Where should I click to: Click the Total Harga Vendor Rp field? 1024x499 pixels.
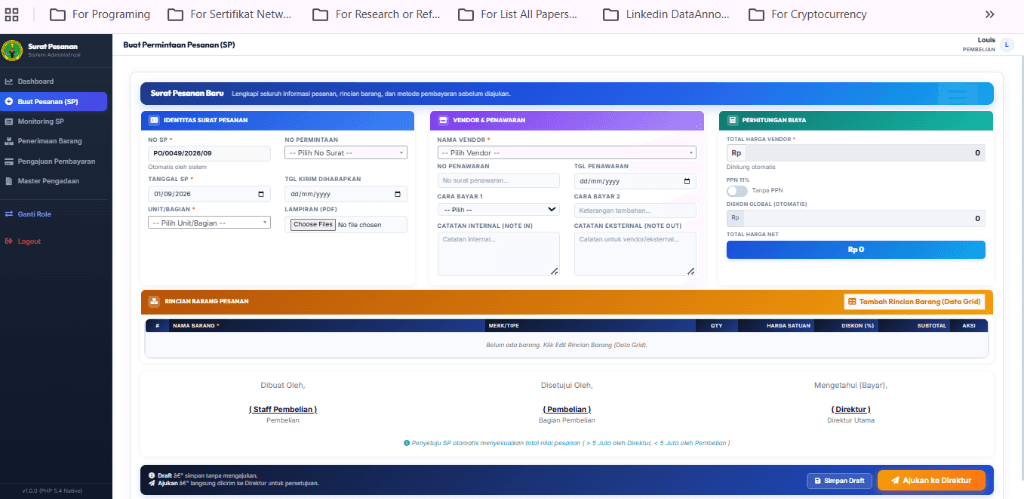click(856, 153)
